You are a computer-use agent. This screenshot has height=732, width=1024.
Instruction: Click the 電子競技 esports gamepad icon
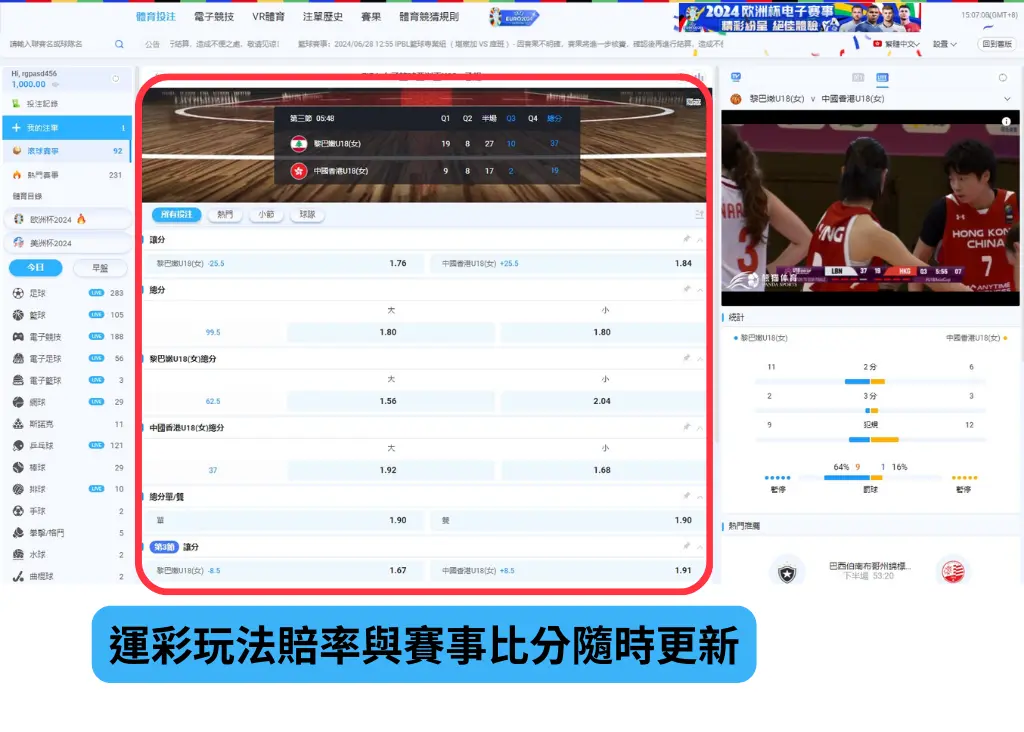pyautogui.click(x=18, y=335)
